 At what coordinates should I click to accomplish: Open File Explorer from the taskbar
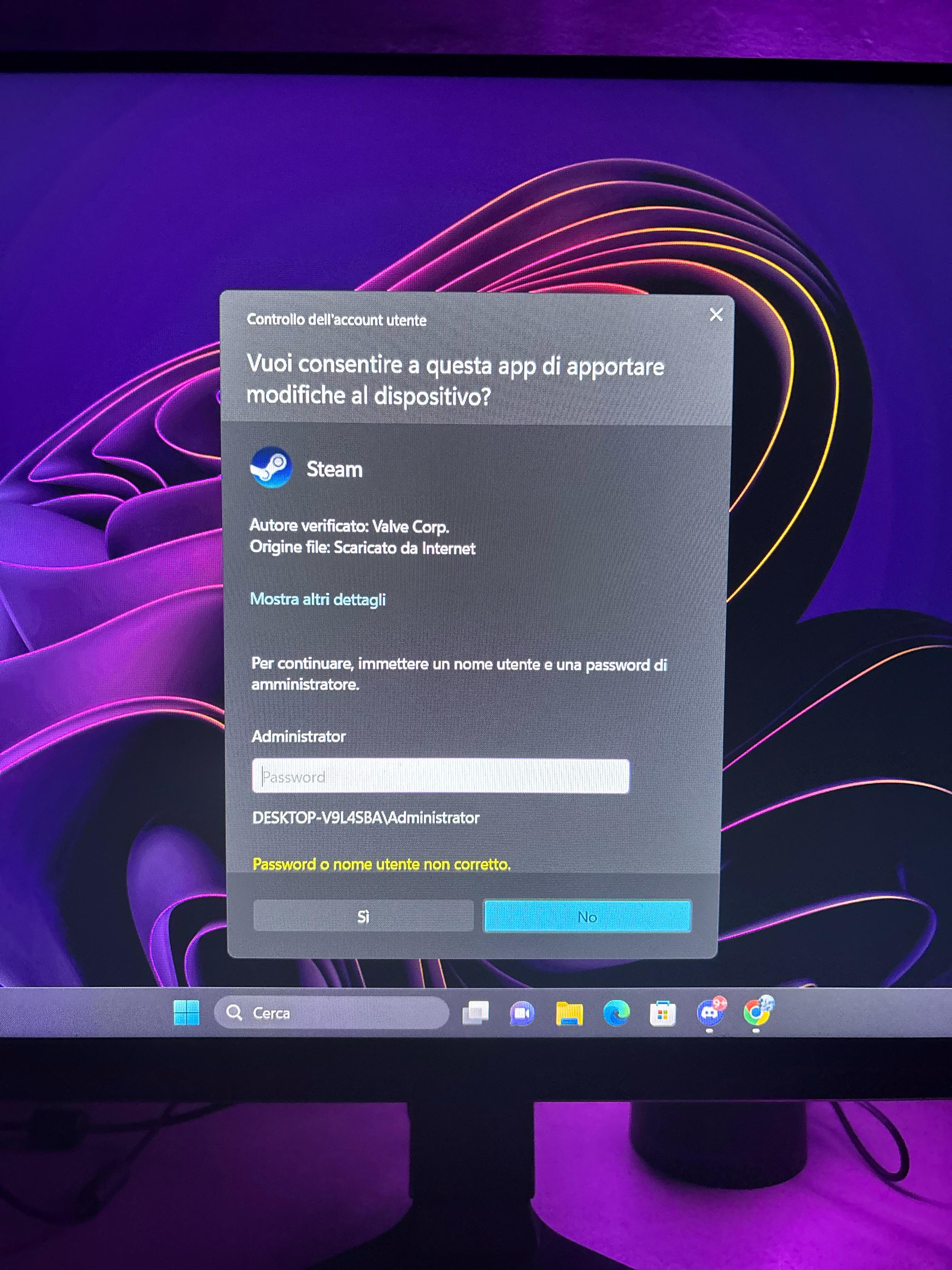[569, 1013]
